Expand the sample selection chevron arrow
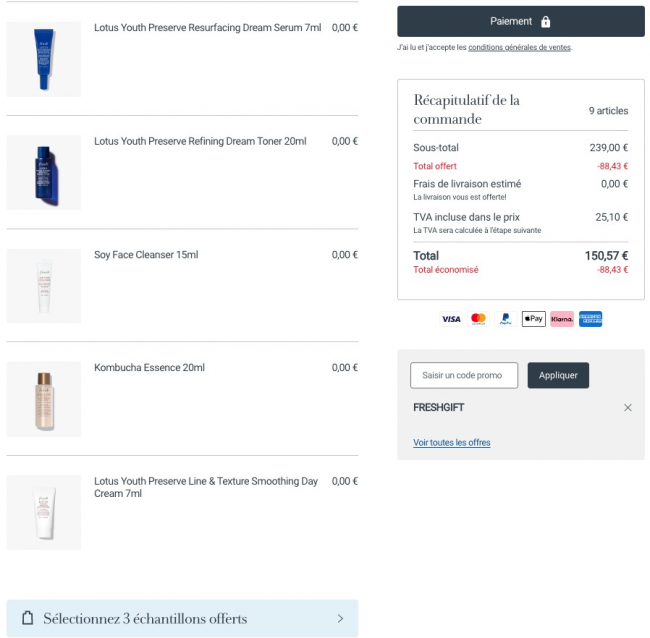Viewport: 650px width, 638px height. pyautogui.click(x=340, y=619)
